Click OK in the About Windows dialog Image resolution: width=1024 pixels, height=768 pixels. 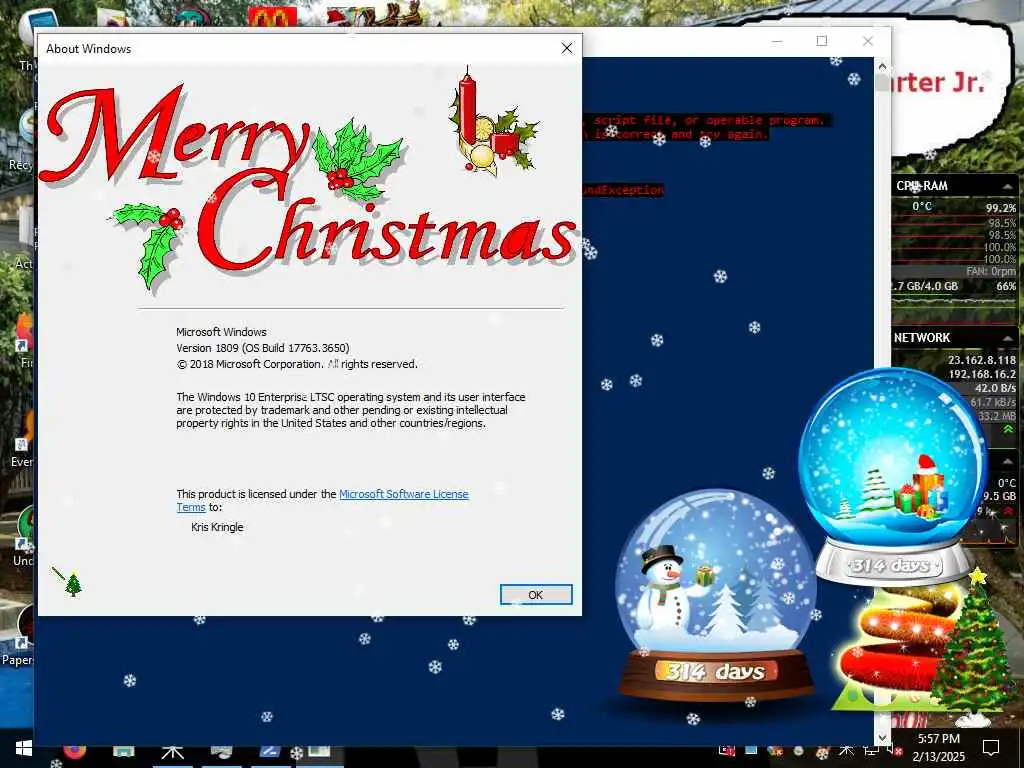point(536,594)
